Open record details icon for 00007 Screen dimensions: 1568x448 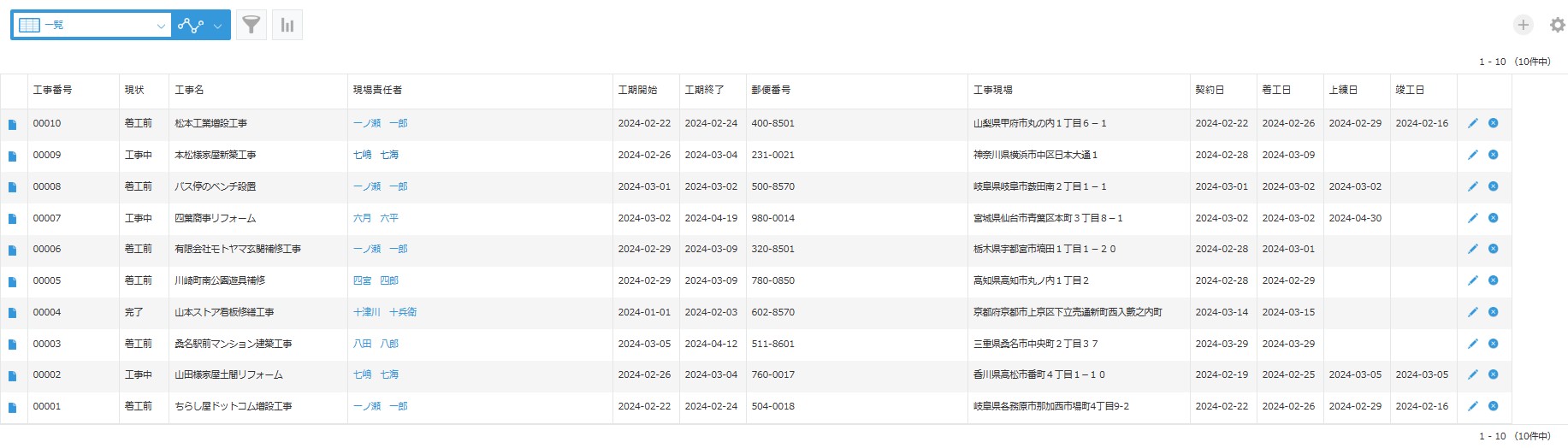click(13, 219)
